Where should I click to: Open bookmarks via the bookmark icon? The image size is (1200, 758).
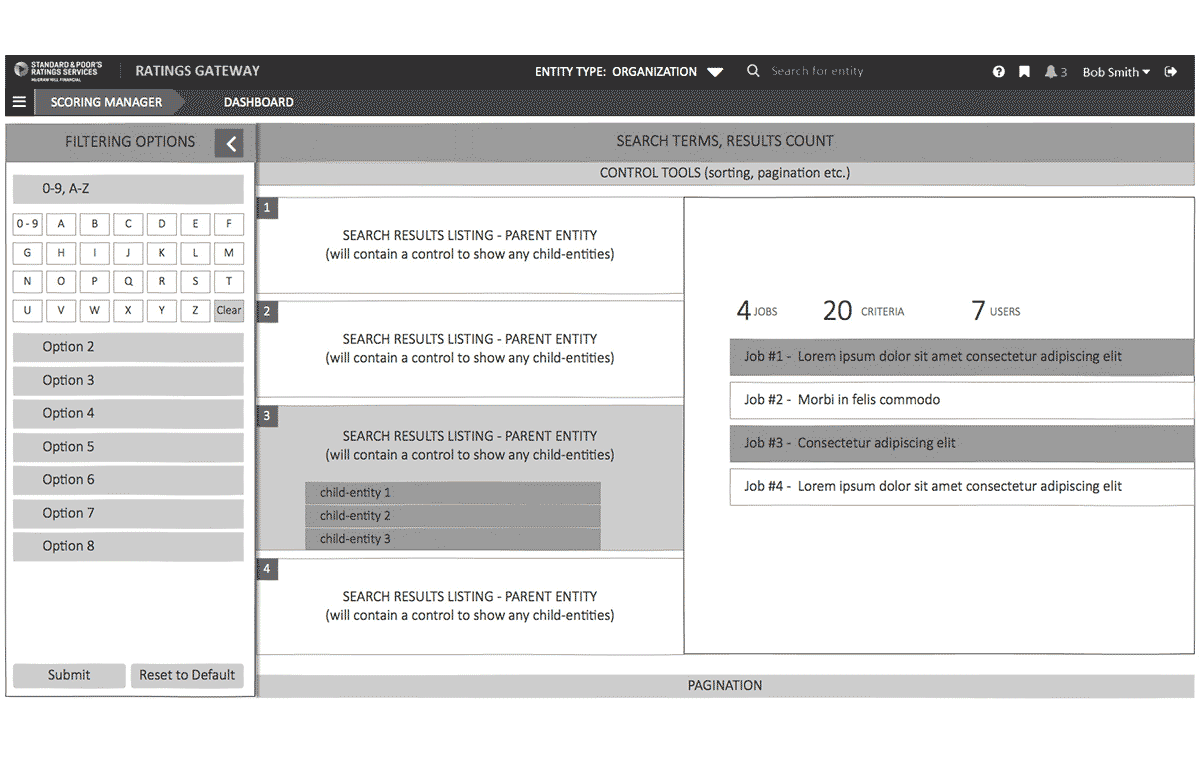click(x=1024, y=72)
